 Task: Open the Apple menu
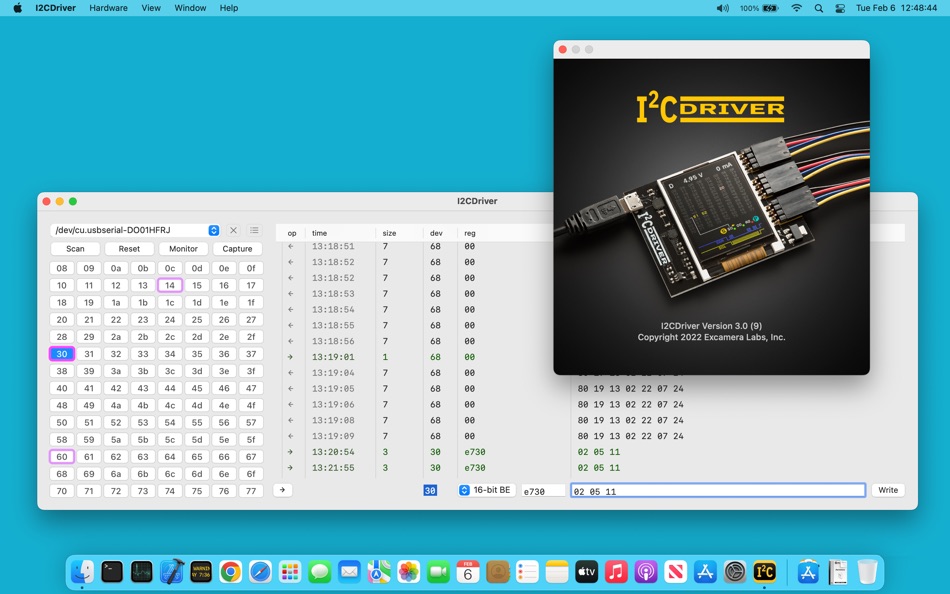[x=18, y=8]
